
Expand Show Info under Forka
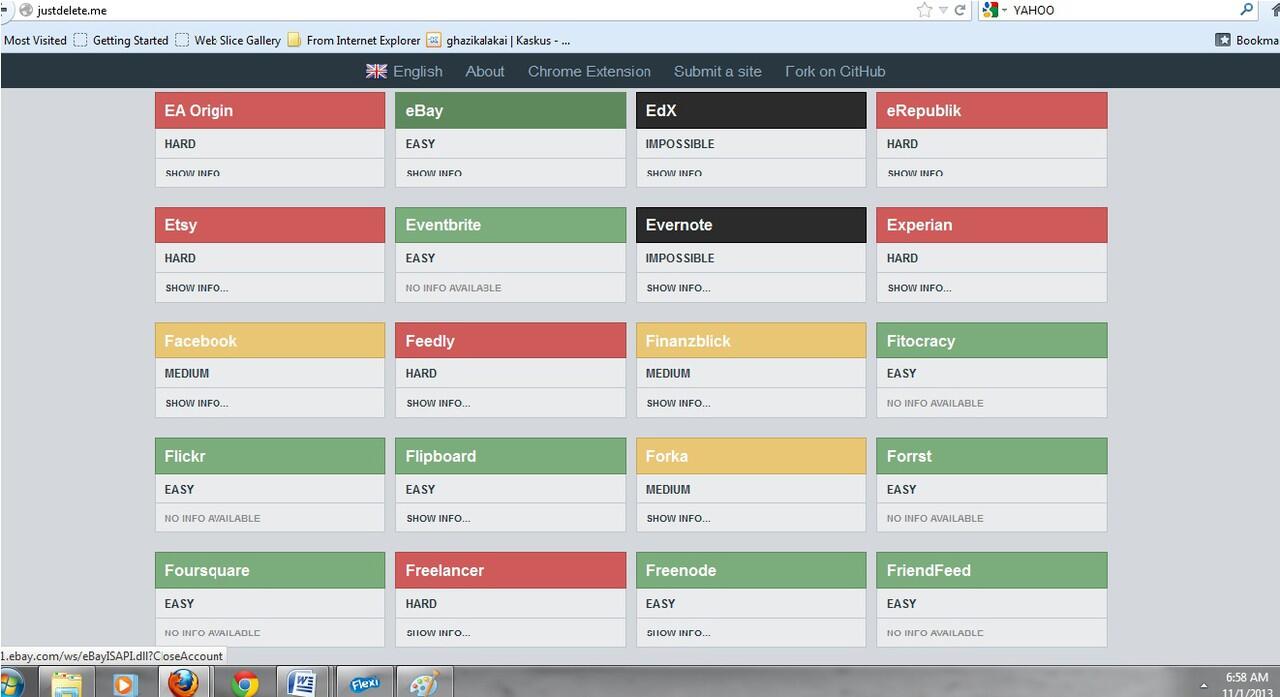(678, 518)
